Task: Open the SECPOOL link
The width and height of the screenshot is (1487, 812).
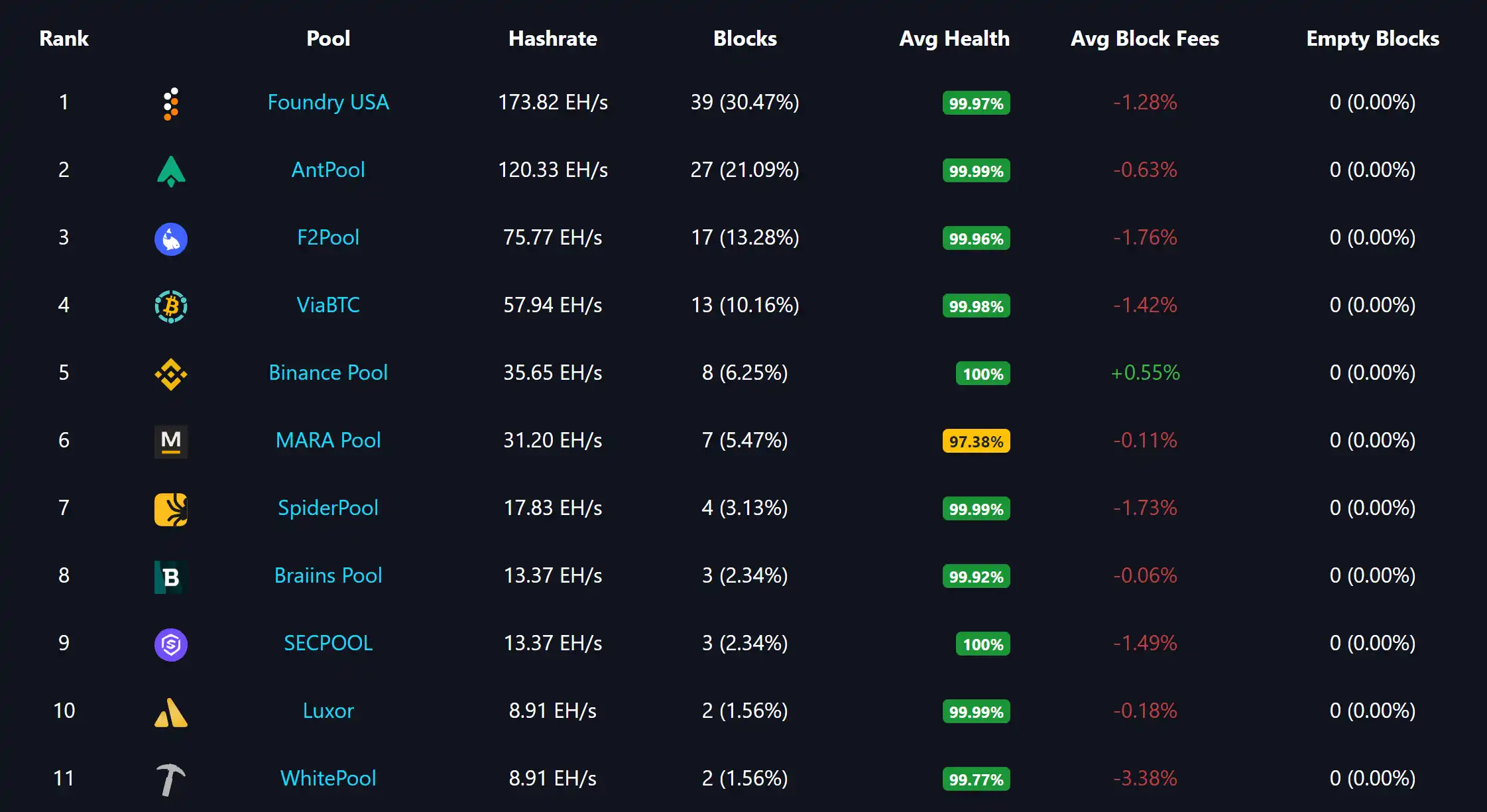Action: click(x=328, y=644)
